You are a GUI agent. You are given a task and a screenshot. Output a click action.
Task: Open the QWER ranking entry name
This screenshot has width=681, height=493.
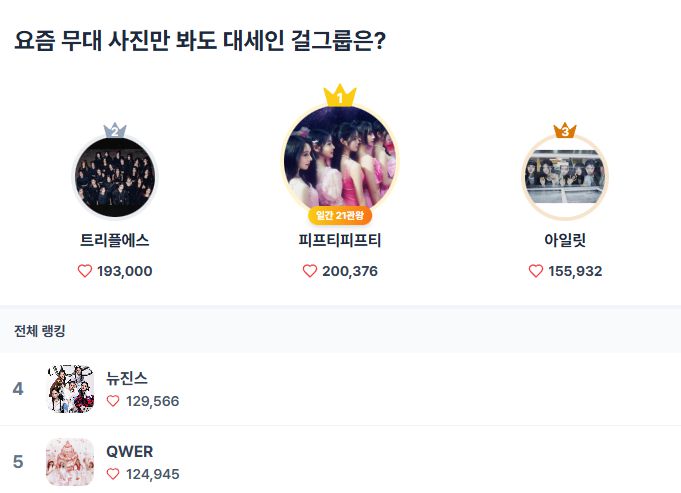[130, 451]
